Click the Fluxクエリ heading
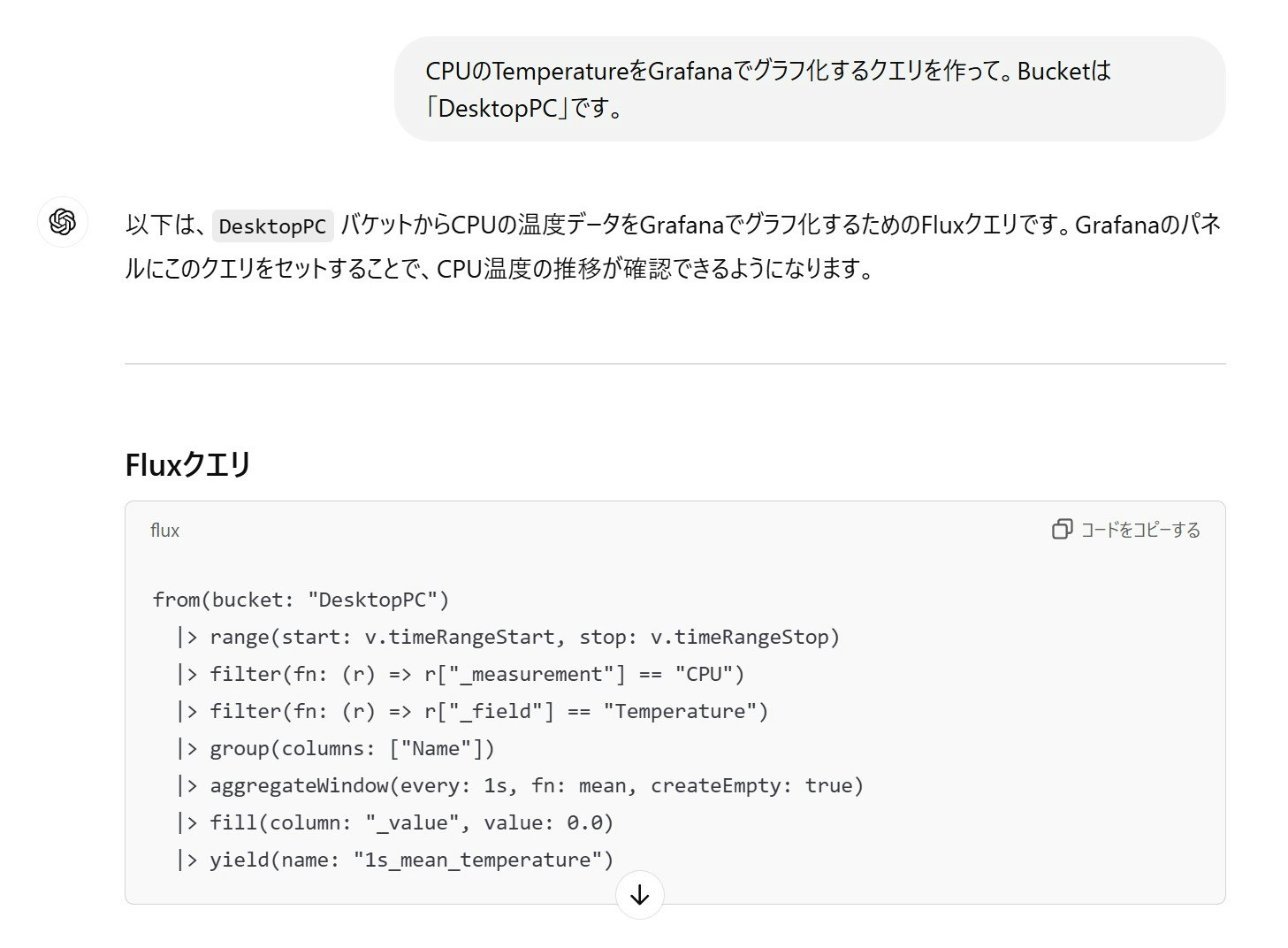1288x948 pixels. click(188, 464)
